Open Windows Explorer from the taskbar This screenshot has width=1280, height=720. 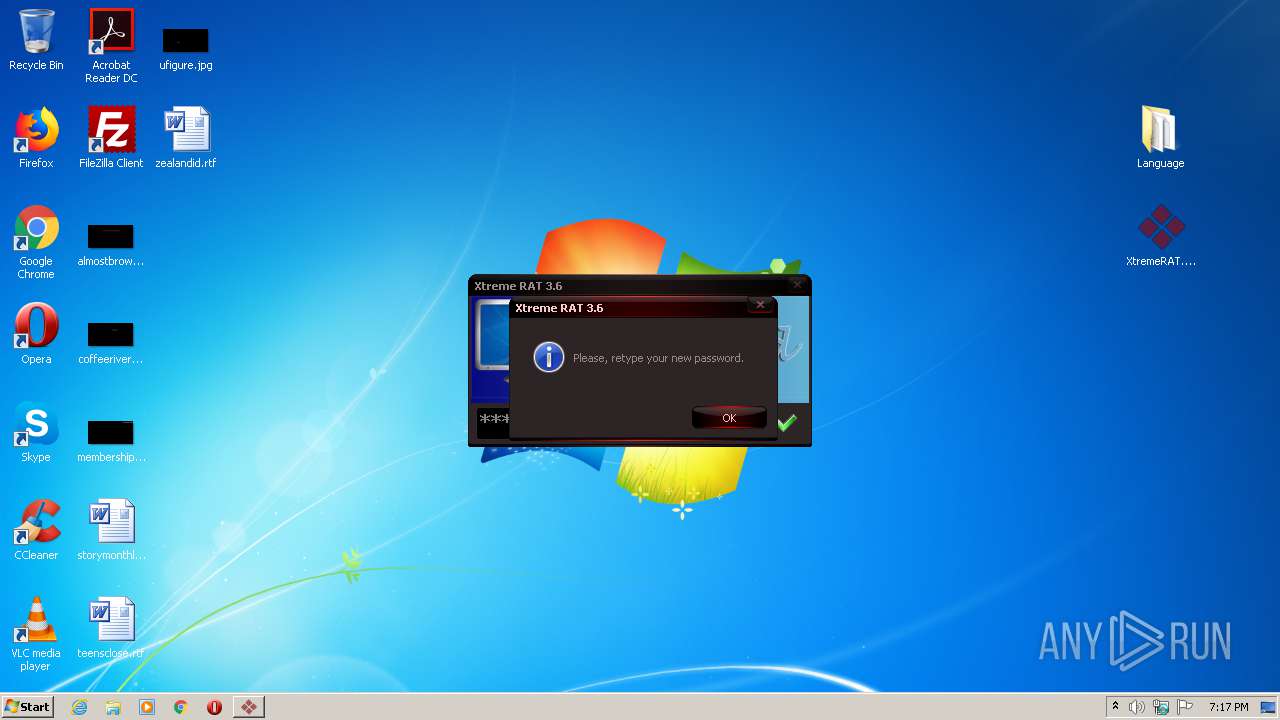[x=113, y=707]
